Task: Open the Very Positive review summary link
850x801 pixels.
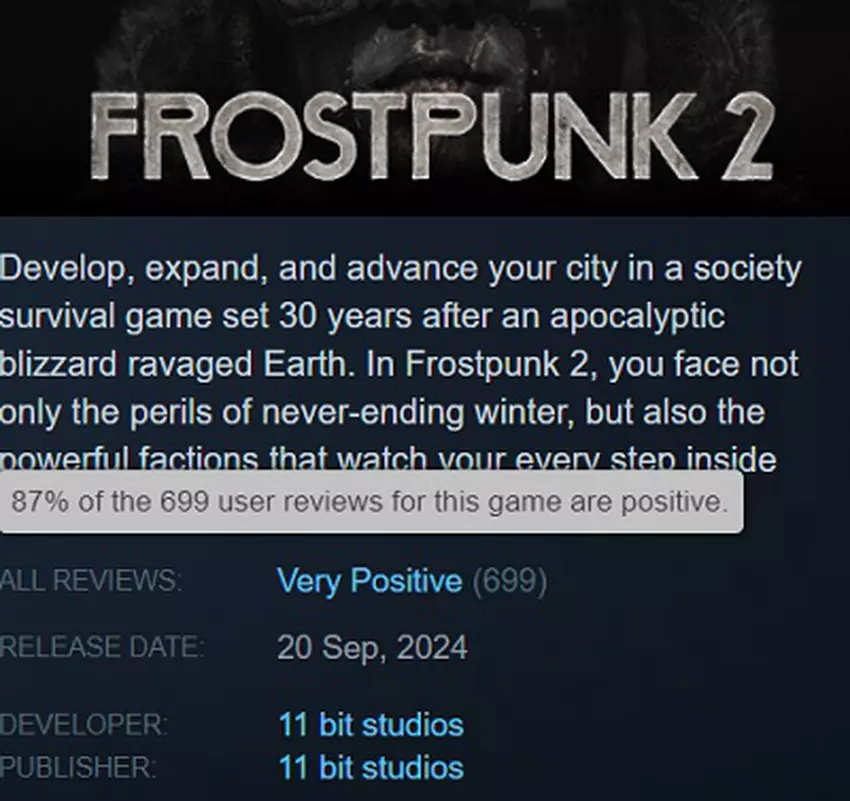Action: pyautogui.click(x=370, y=581)
